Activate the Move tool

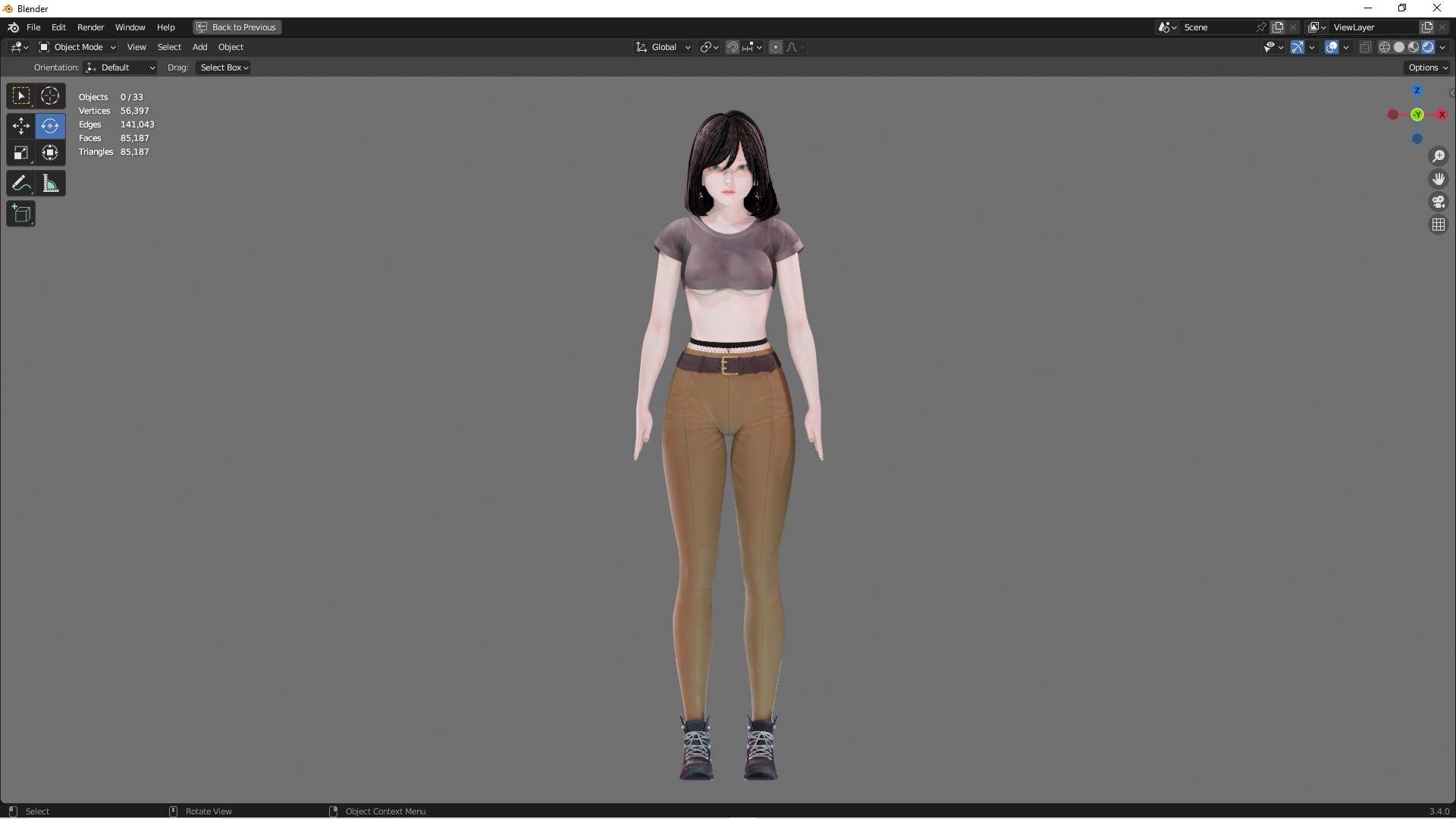click(x=21, y=126)
